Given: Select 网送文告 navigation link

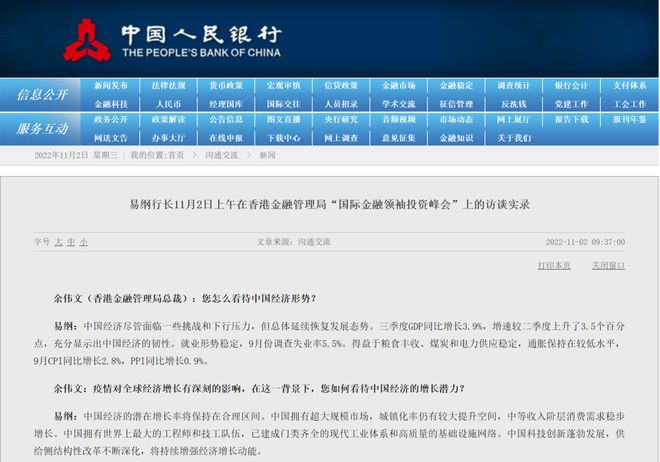Looking at the screenshot, I should (x=111, y=138).
